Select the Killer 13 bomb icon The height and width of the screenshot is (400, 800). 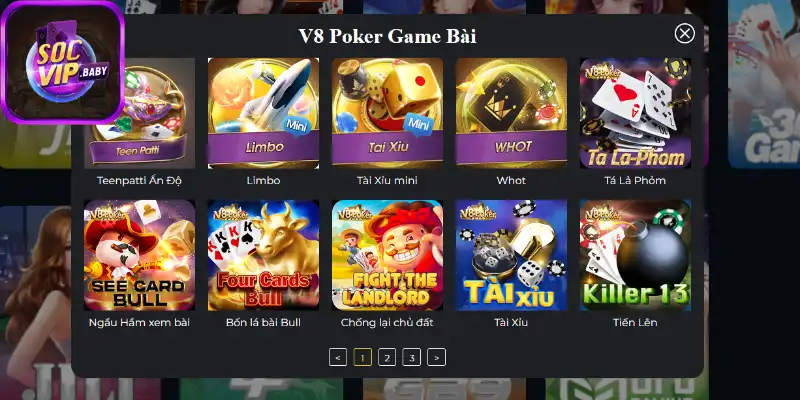point(635,255)
